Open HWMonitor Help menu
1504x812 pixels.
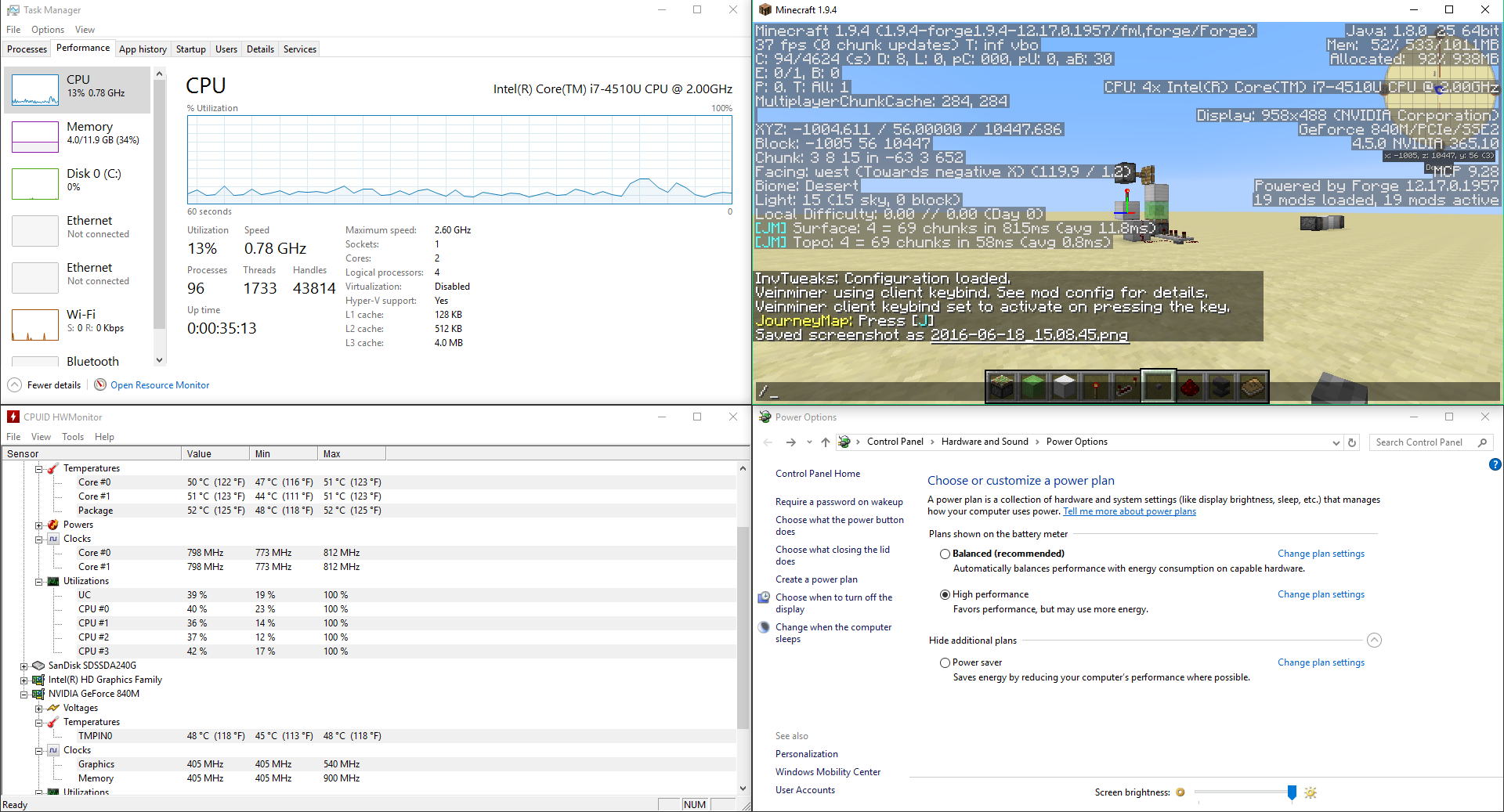click(104, 437)
